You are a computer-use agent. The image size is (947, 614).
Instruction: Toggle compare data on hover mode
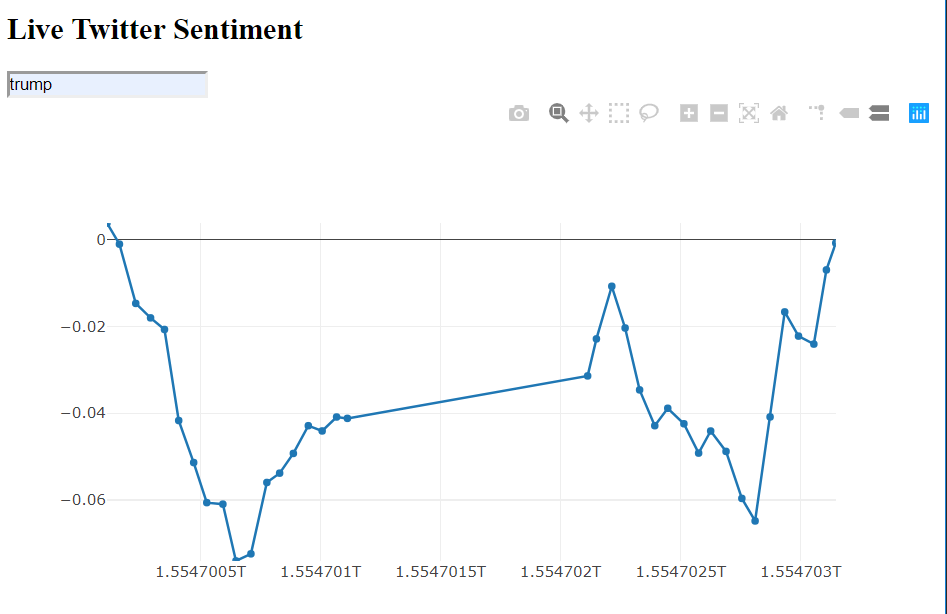[879, 113]
